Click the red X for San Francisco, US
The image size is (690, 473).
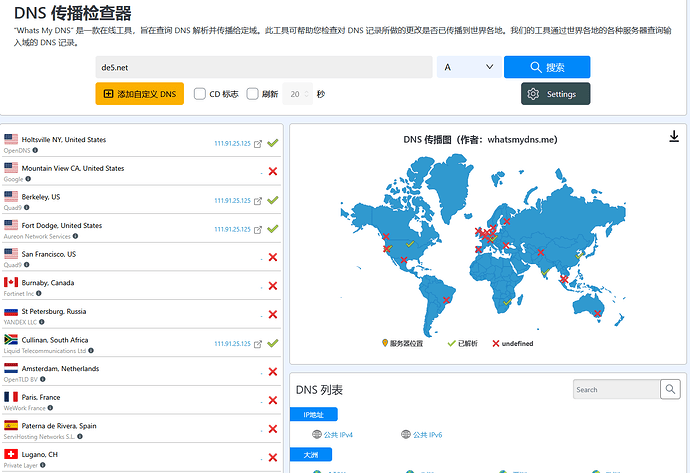click(273, 257)
